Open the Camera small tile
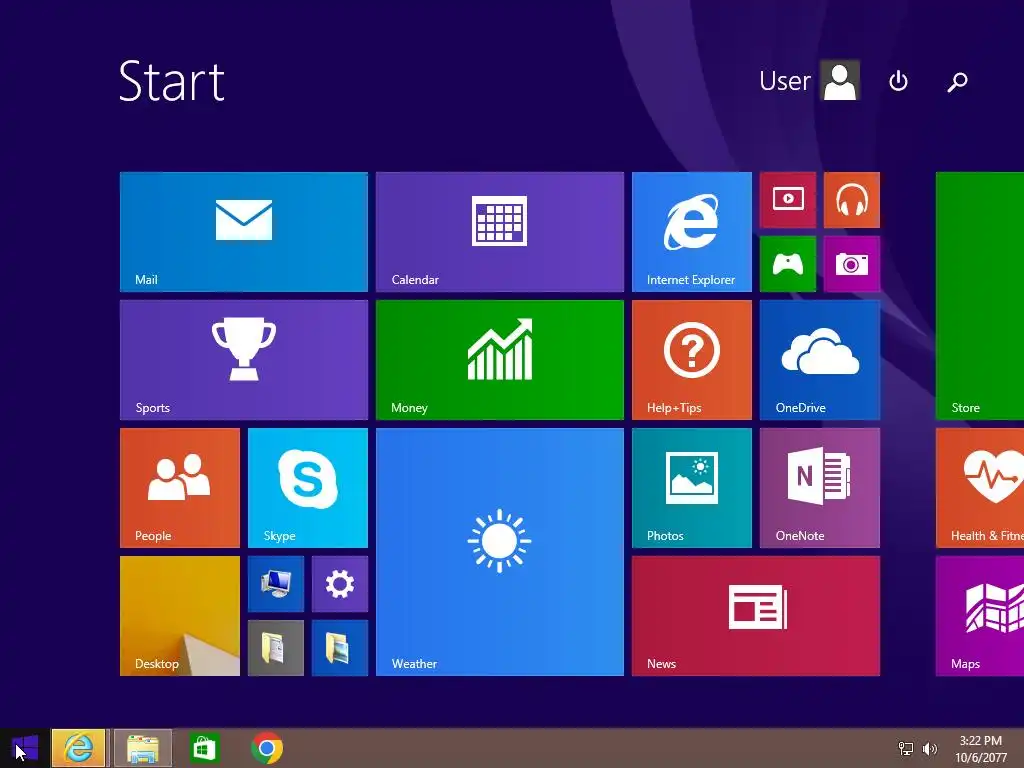Image resolution: width=1024 pixels, height=768 pixels. (852, 264)
